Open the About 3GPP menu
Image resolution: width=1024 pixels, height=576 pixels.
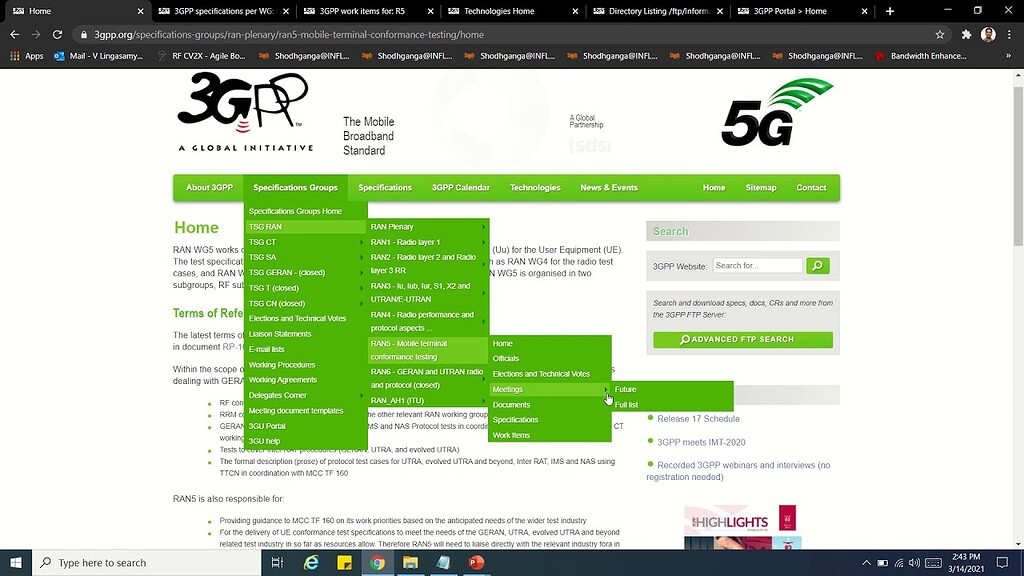click(209, 187)
